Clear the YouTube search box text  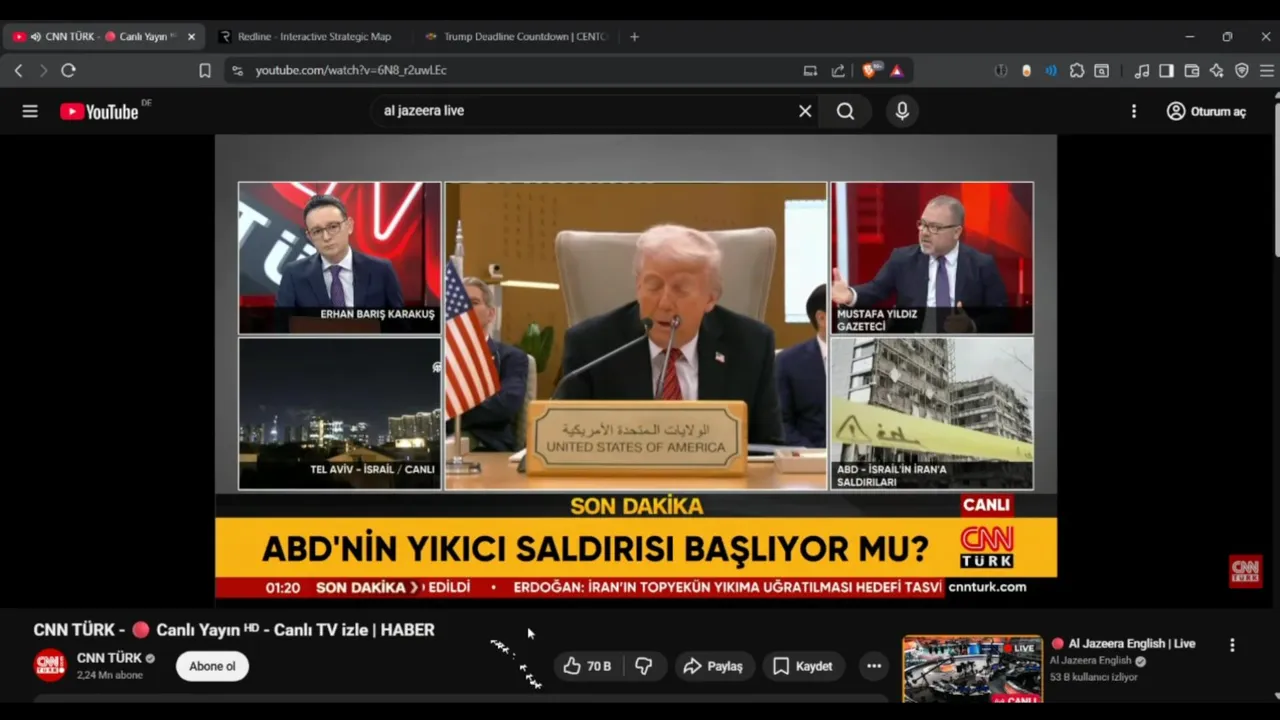tap(805, 111)
